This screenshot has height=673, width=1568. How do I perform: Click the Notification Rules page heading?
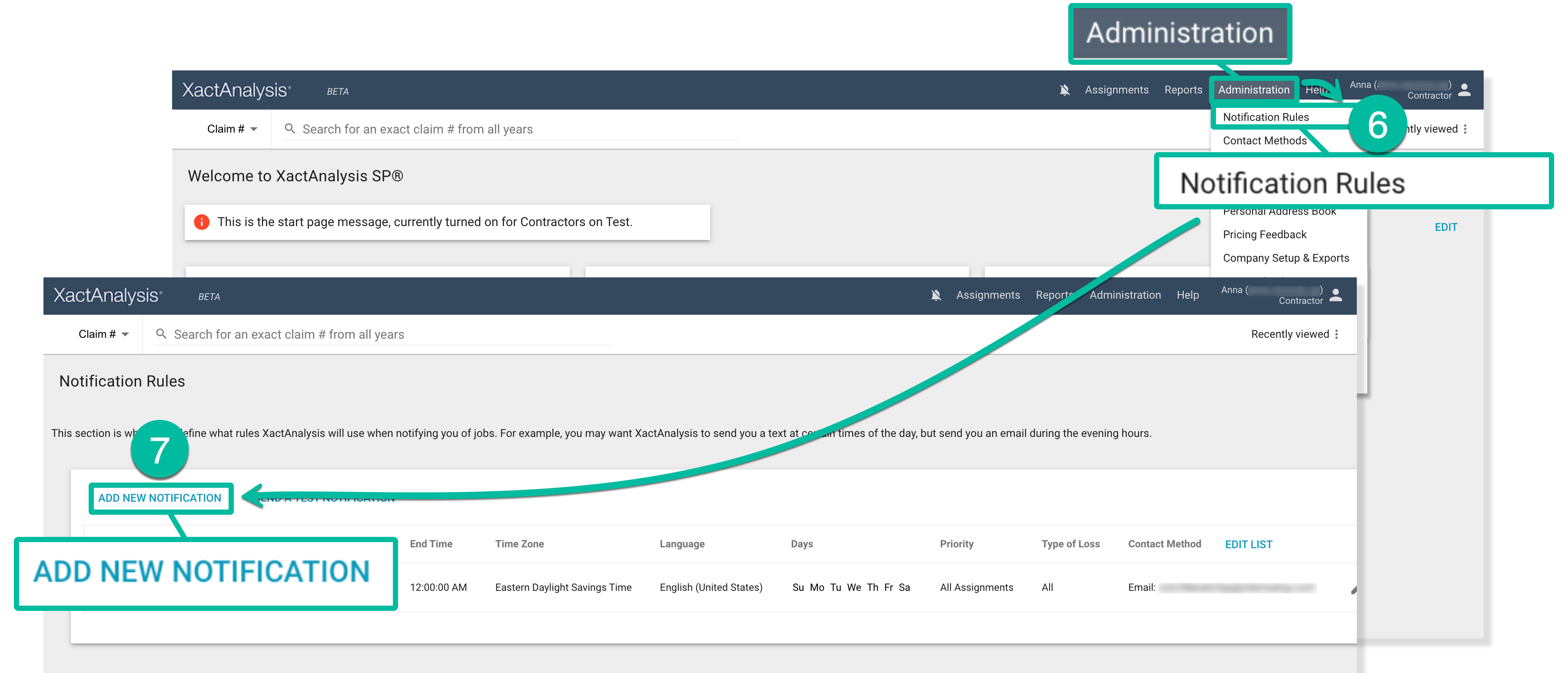pos(122,381)
